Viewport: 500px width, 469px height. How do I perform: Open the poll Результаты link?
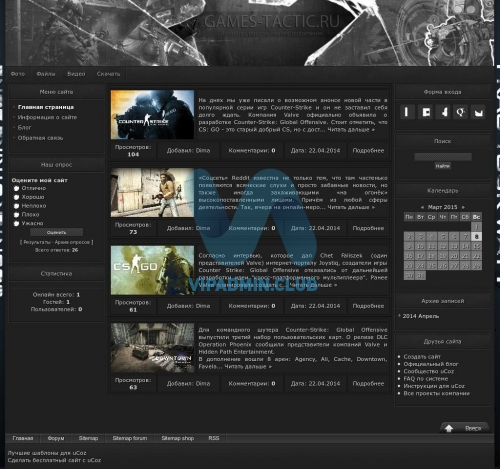point(37,242)
